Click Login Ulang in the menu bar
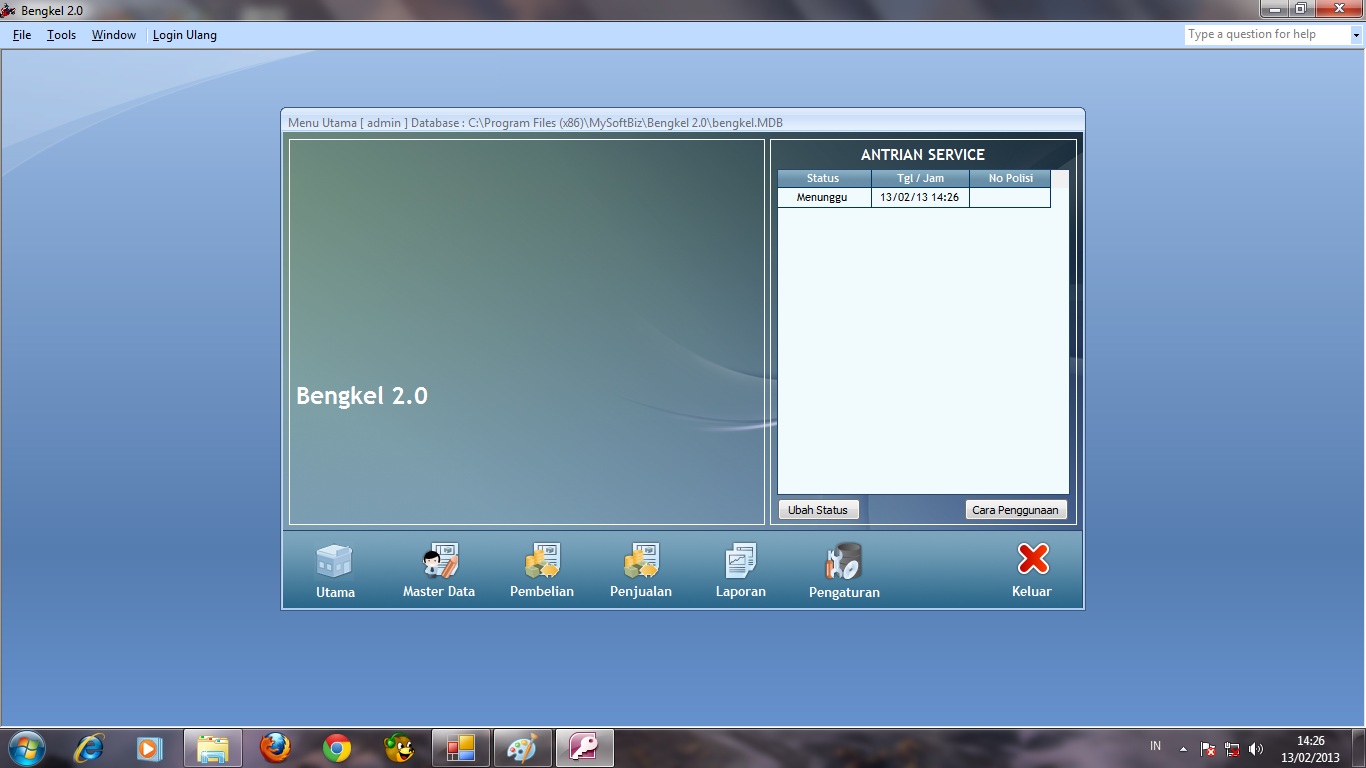 click(x=185, y=35)
